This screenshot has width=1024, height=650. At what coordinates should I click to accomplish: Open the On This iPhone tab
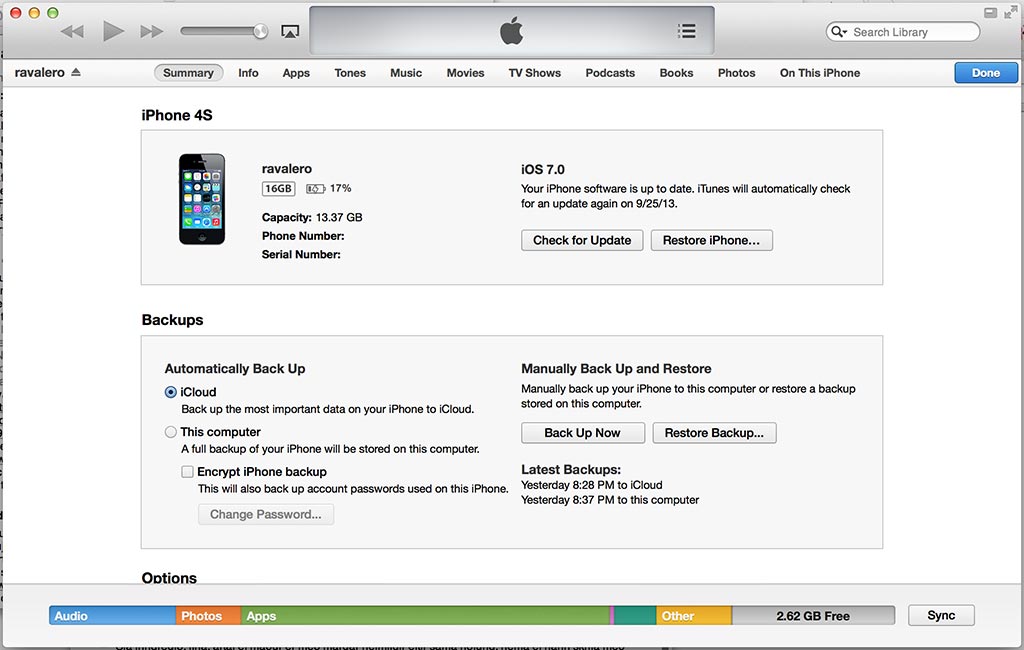tap(819, 72)
